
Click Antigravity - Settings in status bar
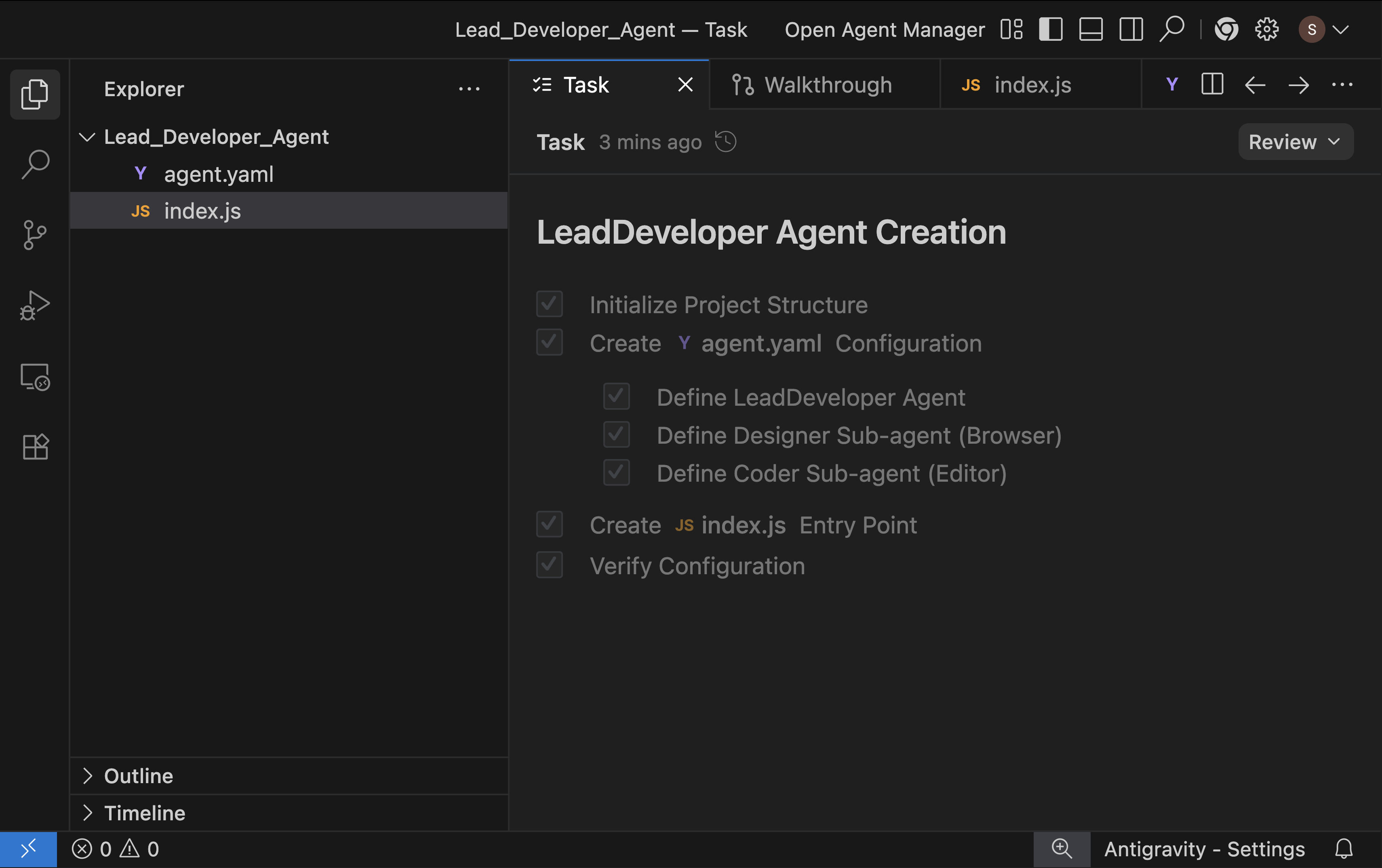point(1204,849)
